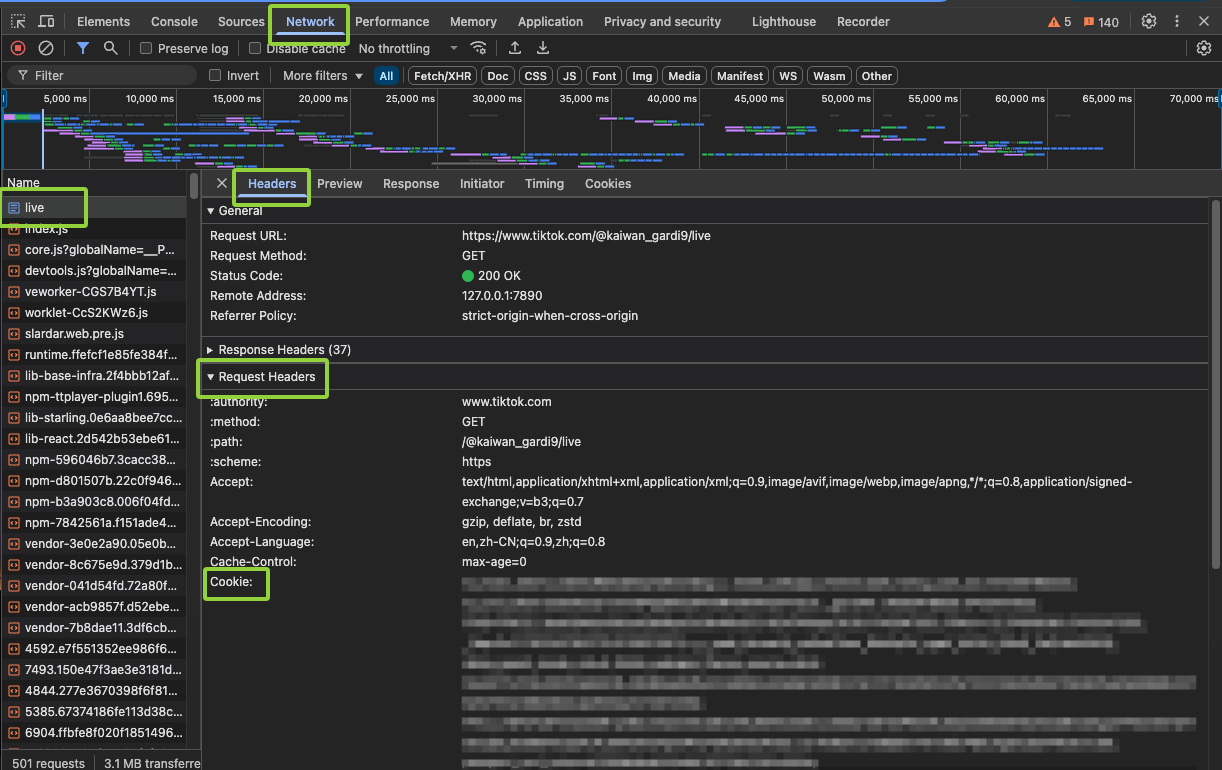Toggle the funnel filter icon

[83, 48]
